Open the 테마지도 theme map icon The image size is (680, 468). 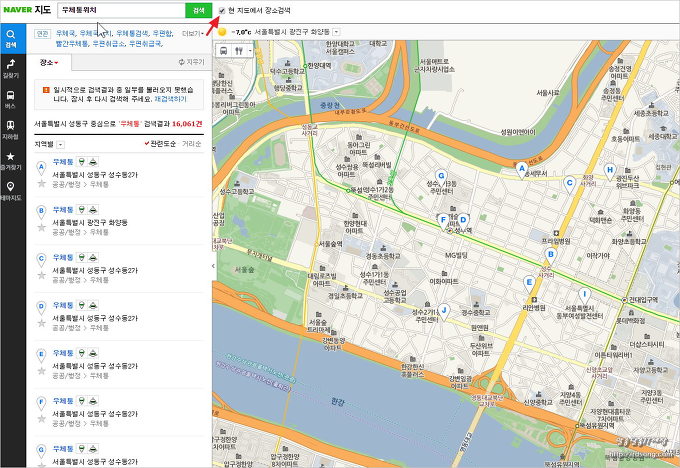[x=11, y=188]
